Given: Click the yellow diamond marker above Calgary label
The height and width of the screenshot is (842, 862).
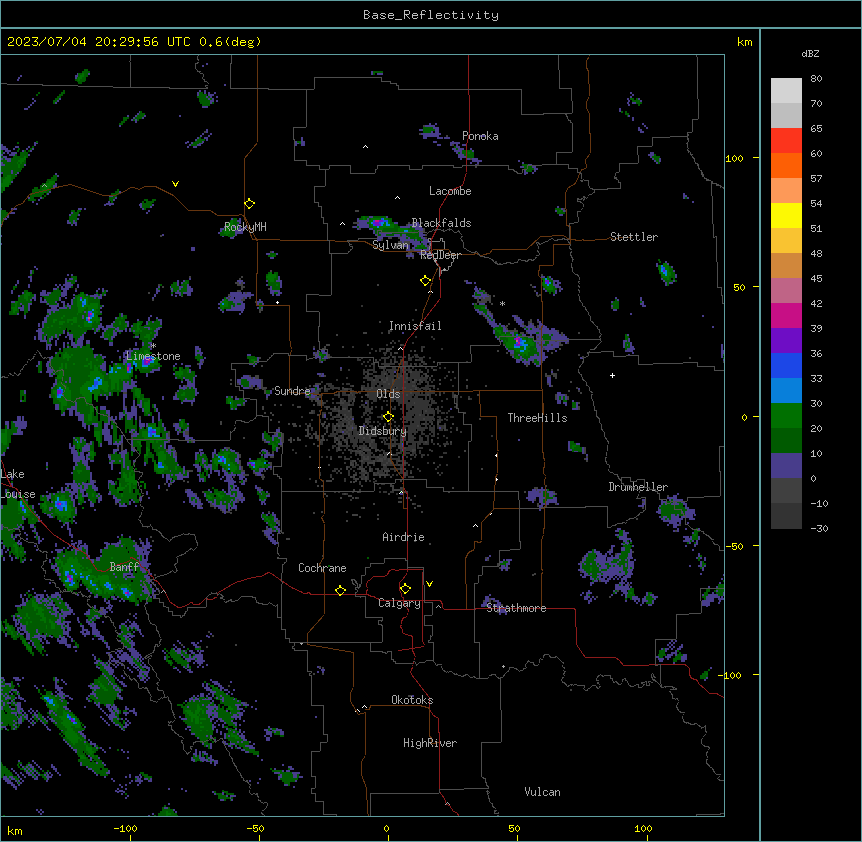Looking at the screenshot, I should point(405,589).
